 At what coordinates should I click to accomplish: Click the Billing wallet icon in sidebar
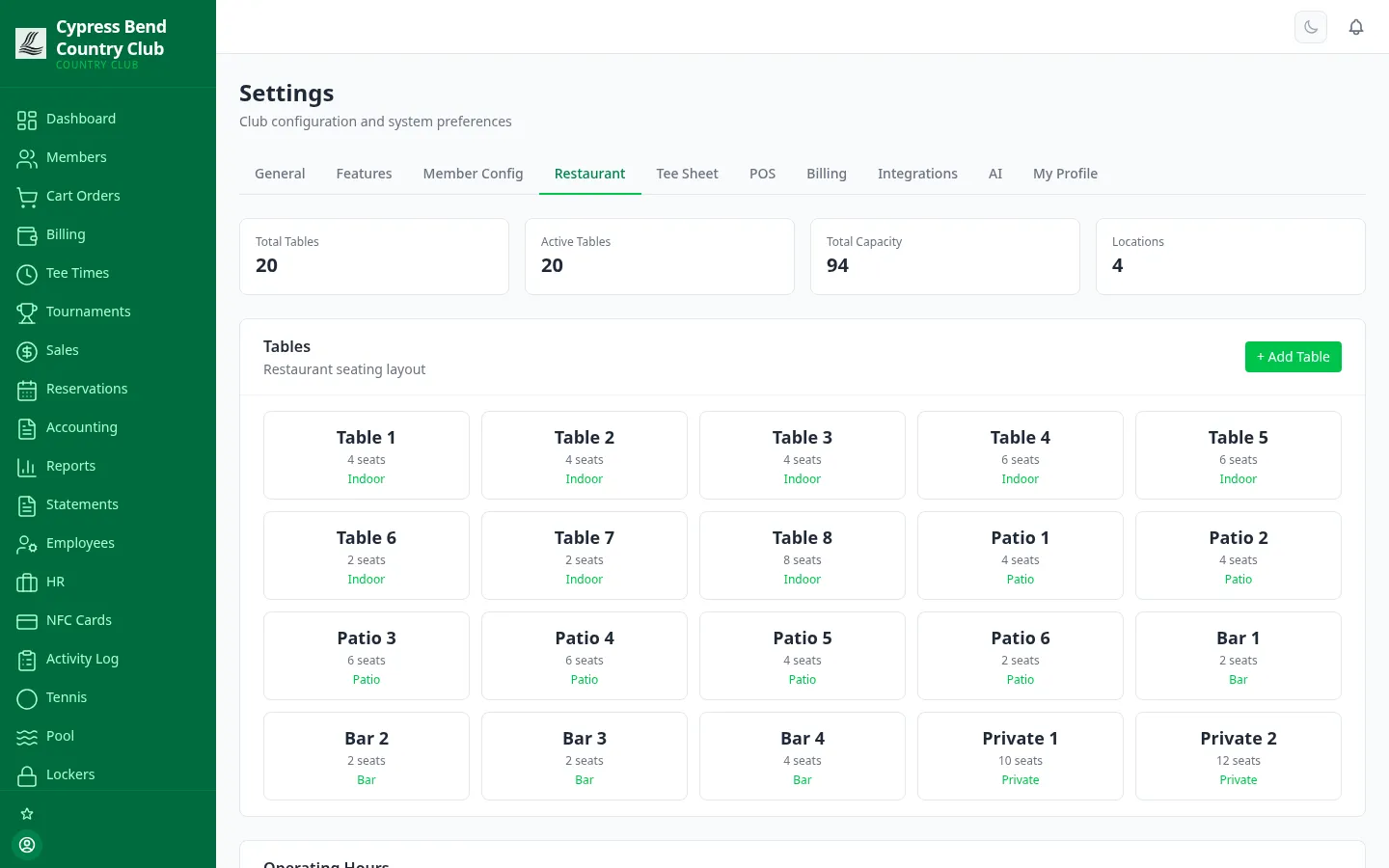[x=27, y=235]
